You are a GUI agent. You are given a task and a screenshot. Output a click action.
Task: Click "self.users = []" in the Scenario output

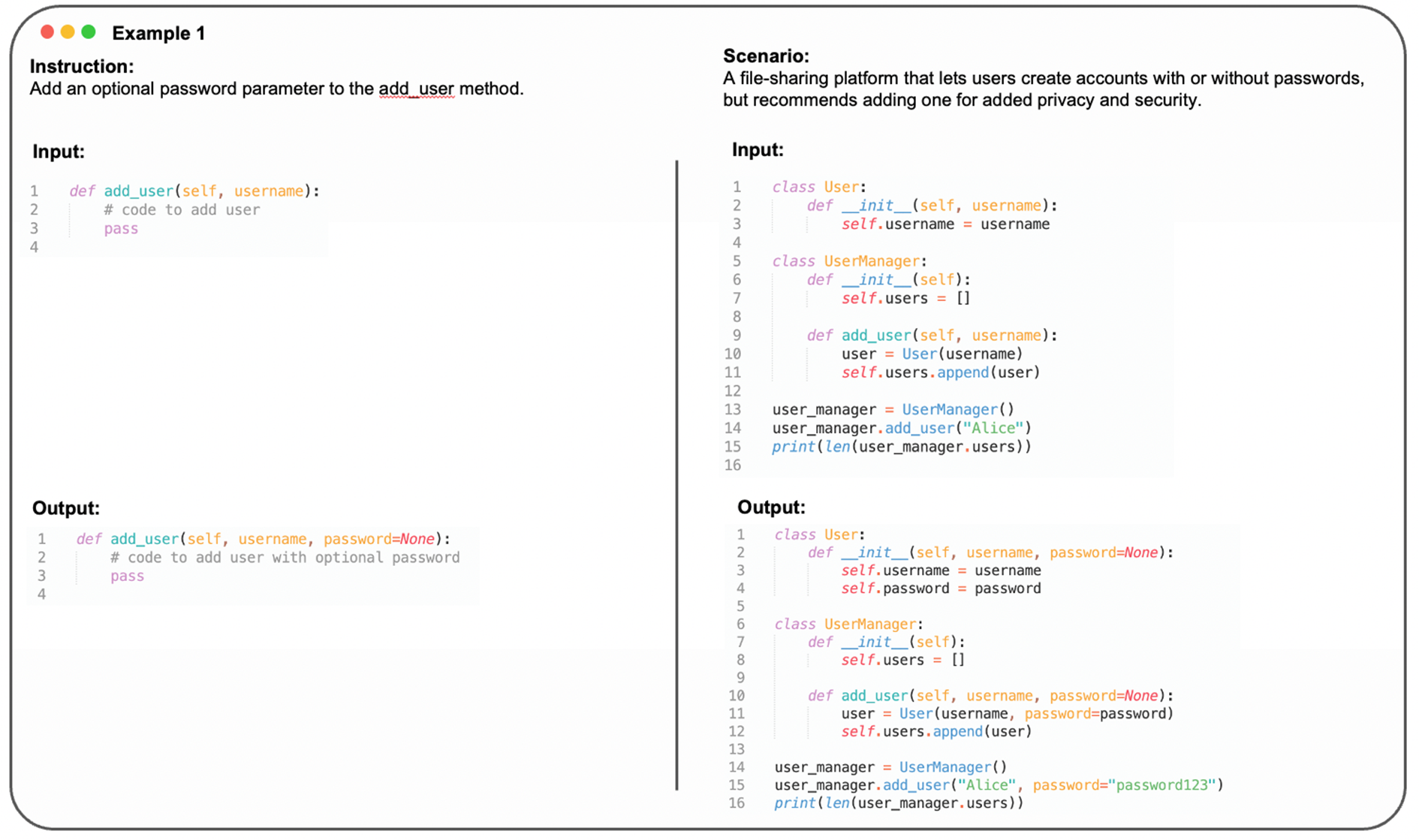pyautogui.click(x=903, y=660)
